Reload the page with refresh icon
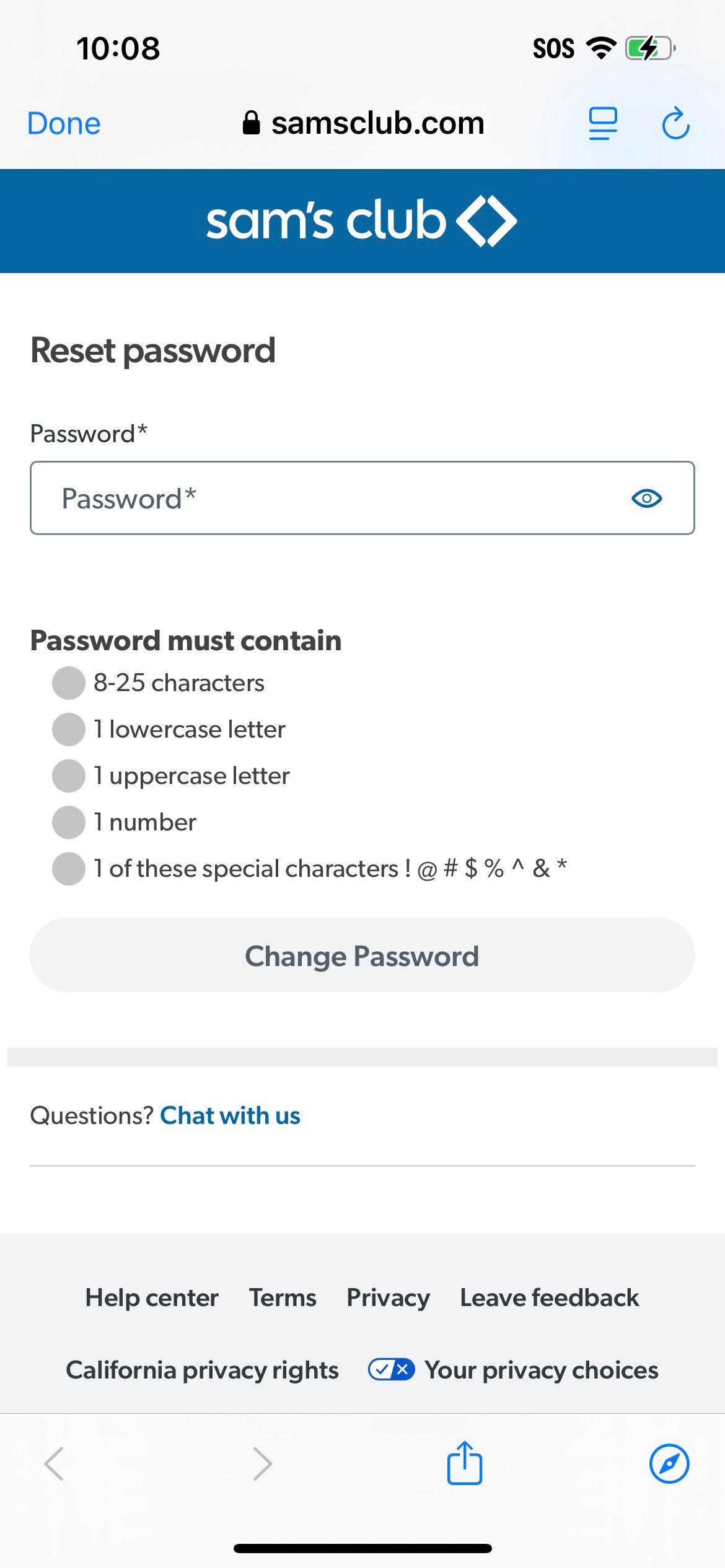 click(675, 123)
